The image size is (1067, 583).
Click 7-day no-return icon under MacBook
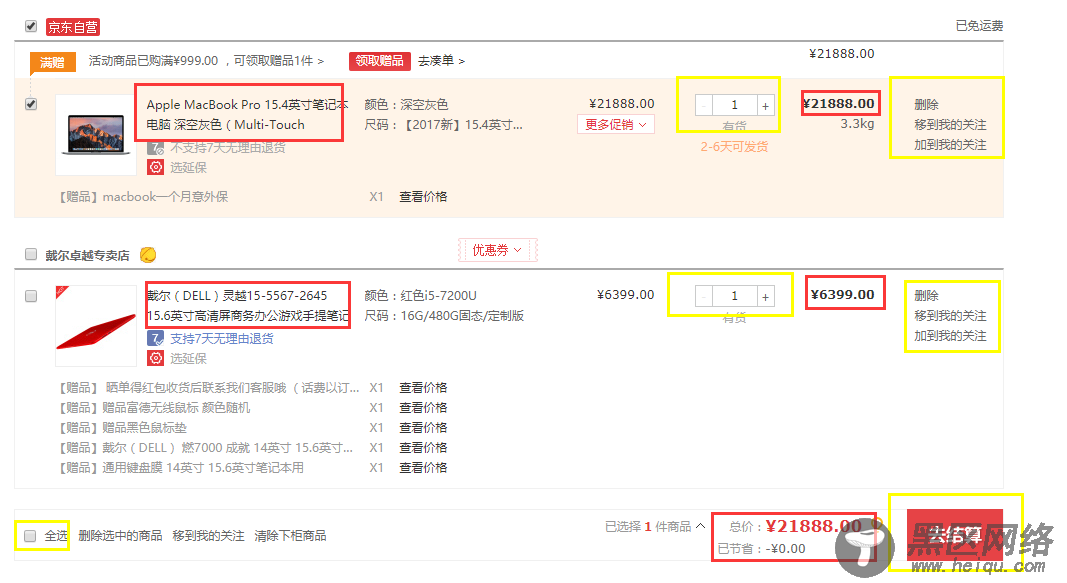(x=156, y=148)
